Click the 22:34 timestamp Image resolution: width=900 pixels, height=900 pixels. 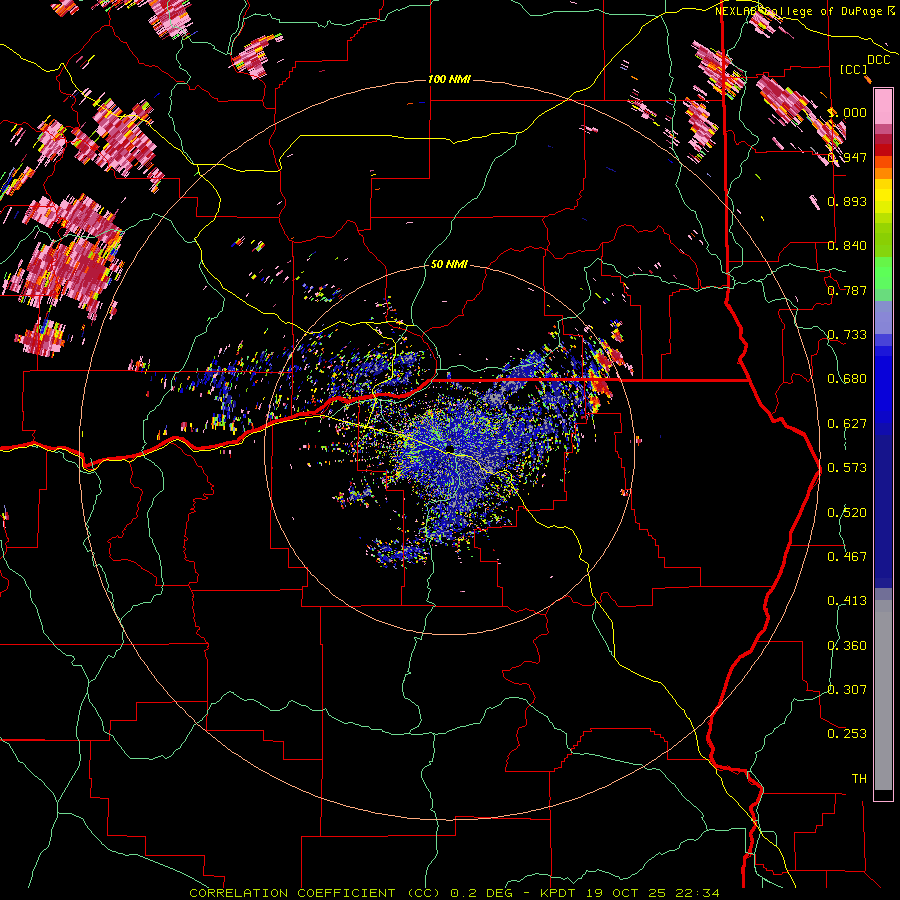(x=696, y=893)
